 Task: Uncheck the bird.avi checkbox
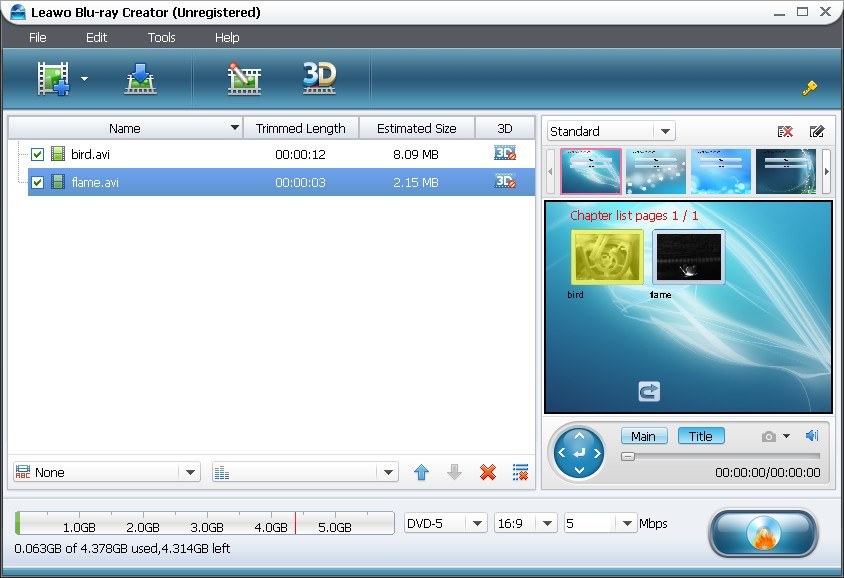pos(37,154)
